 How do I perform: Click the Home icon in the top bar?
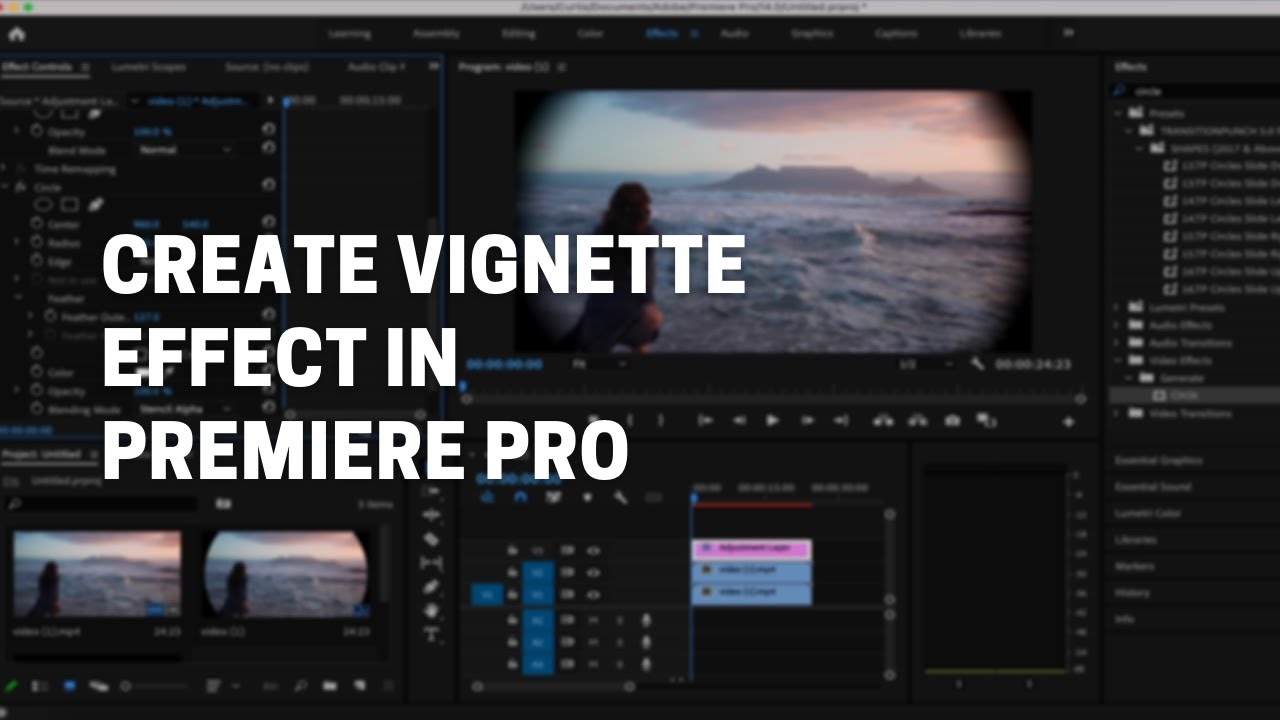[16, 34]
